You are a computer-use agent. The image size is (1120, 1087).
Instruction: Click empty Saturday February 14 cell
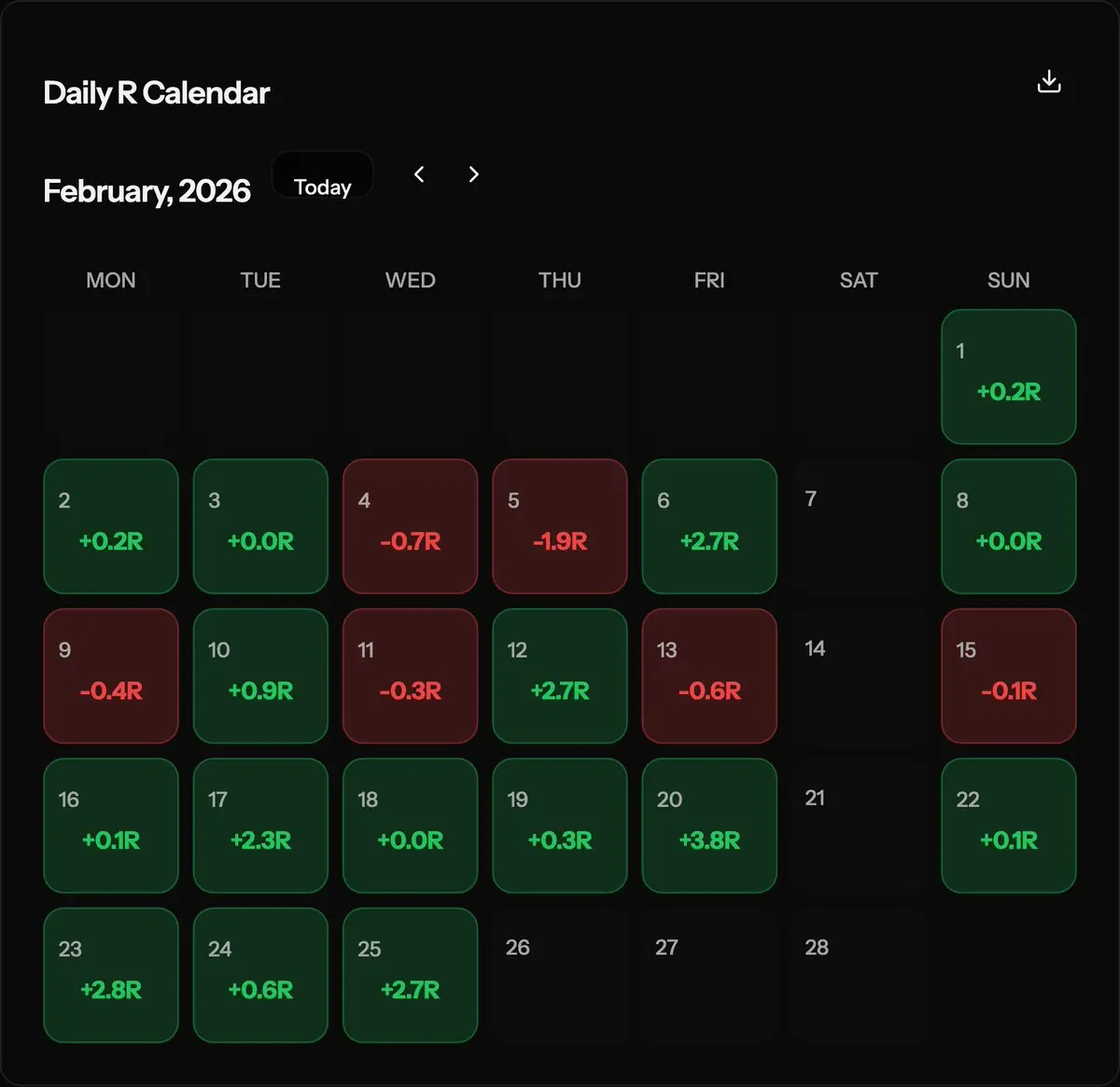point(859,676)
